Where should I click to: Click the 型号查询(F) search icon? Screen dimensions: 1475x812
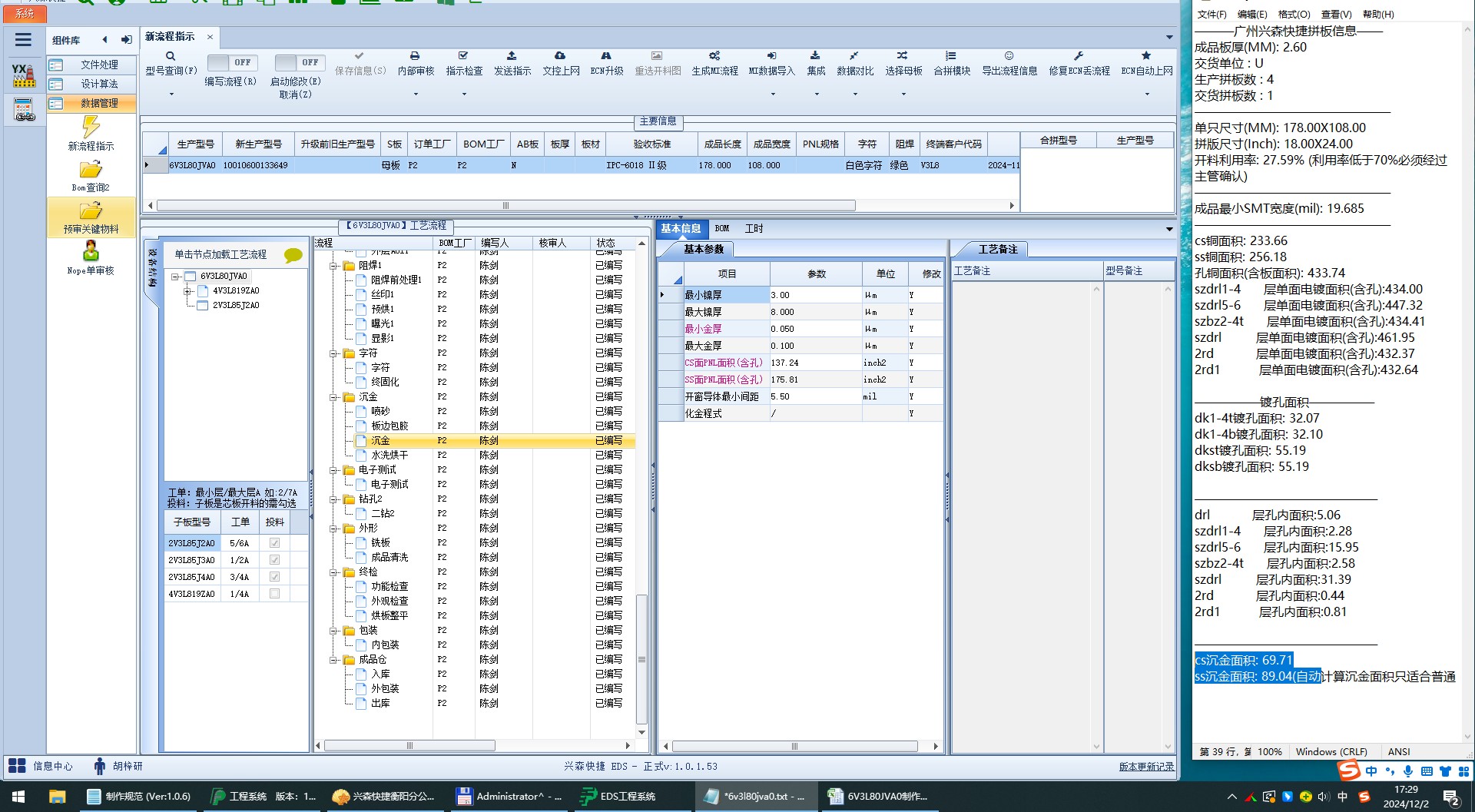[171, 56]
